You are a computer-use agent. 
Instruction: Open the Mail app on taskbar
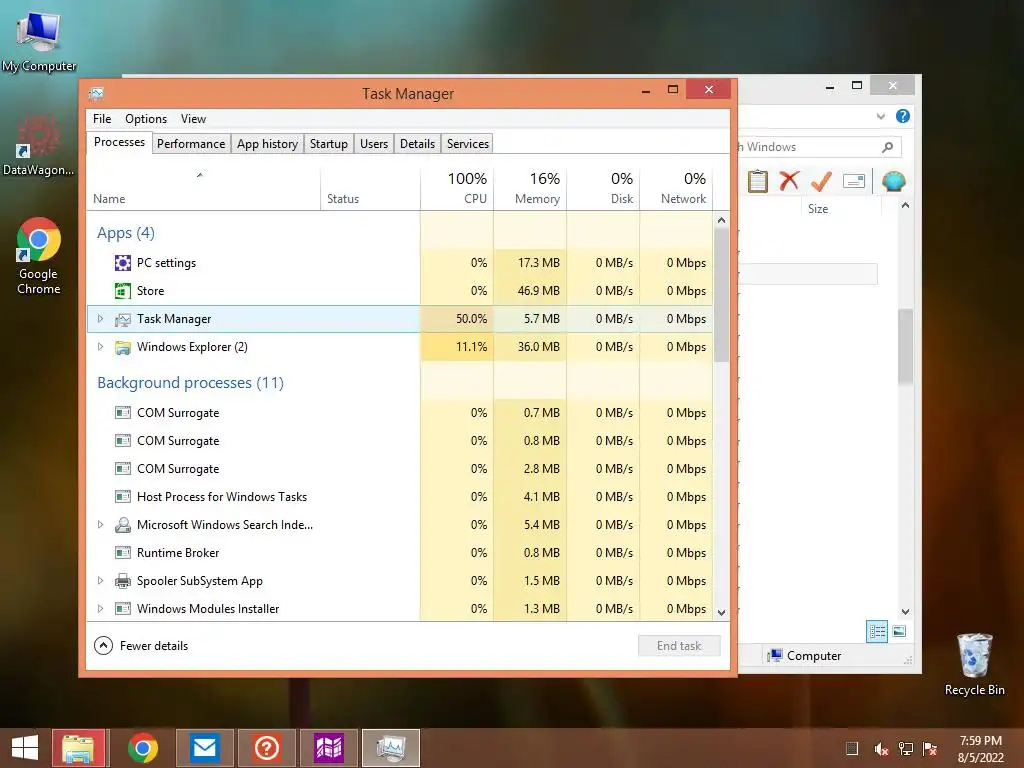(204, 748)
